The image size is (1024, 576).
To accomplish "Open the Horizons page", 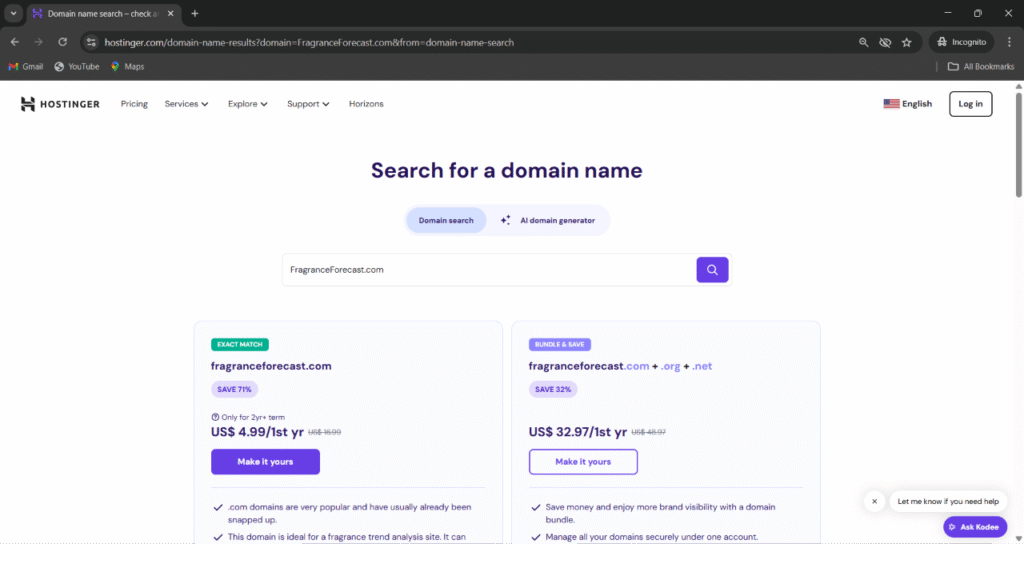I will [366, 104].
